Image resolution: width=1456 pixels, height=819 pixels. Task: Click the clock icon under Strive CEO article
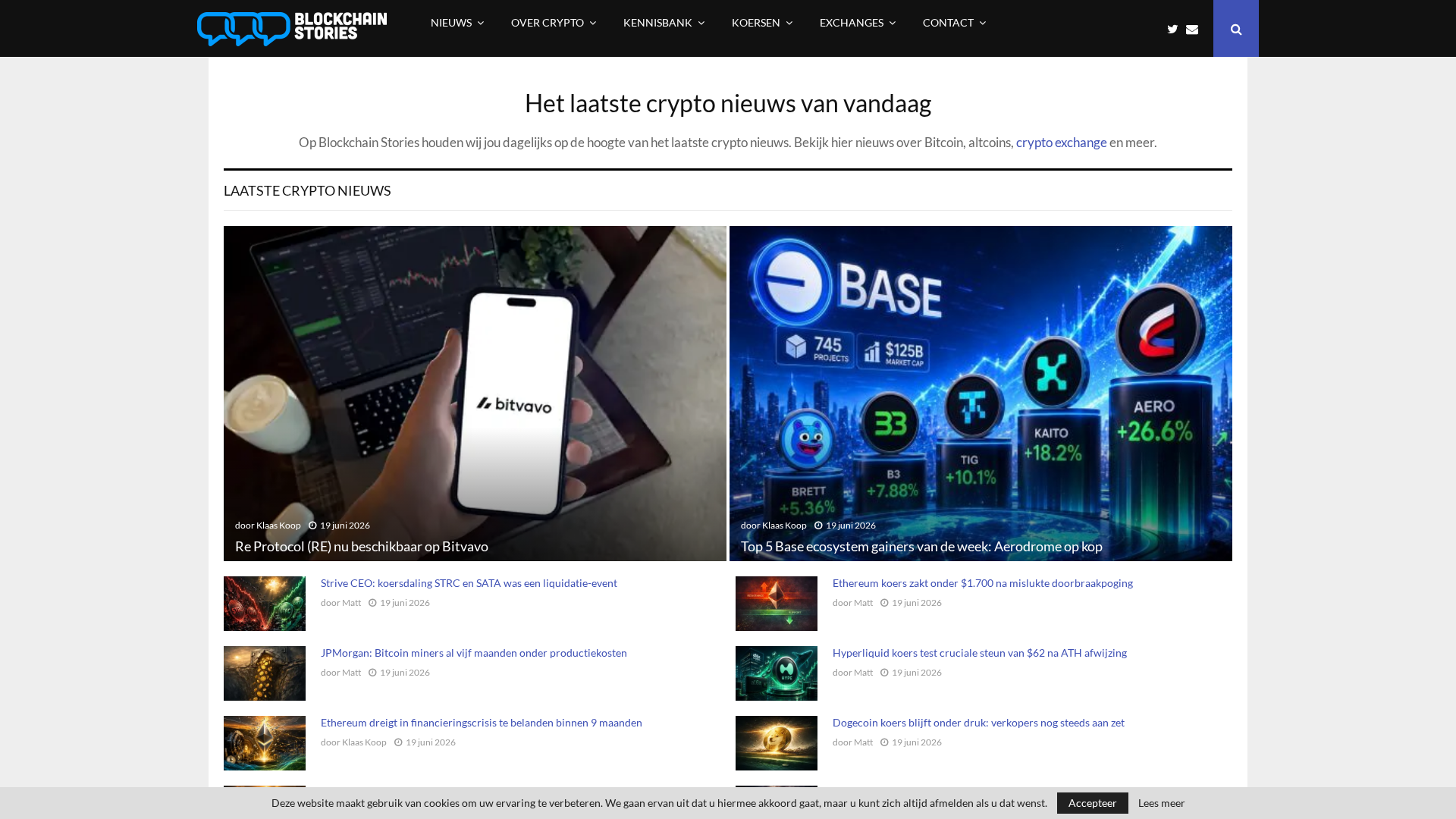coord(372,603)
